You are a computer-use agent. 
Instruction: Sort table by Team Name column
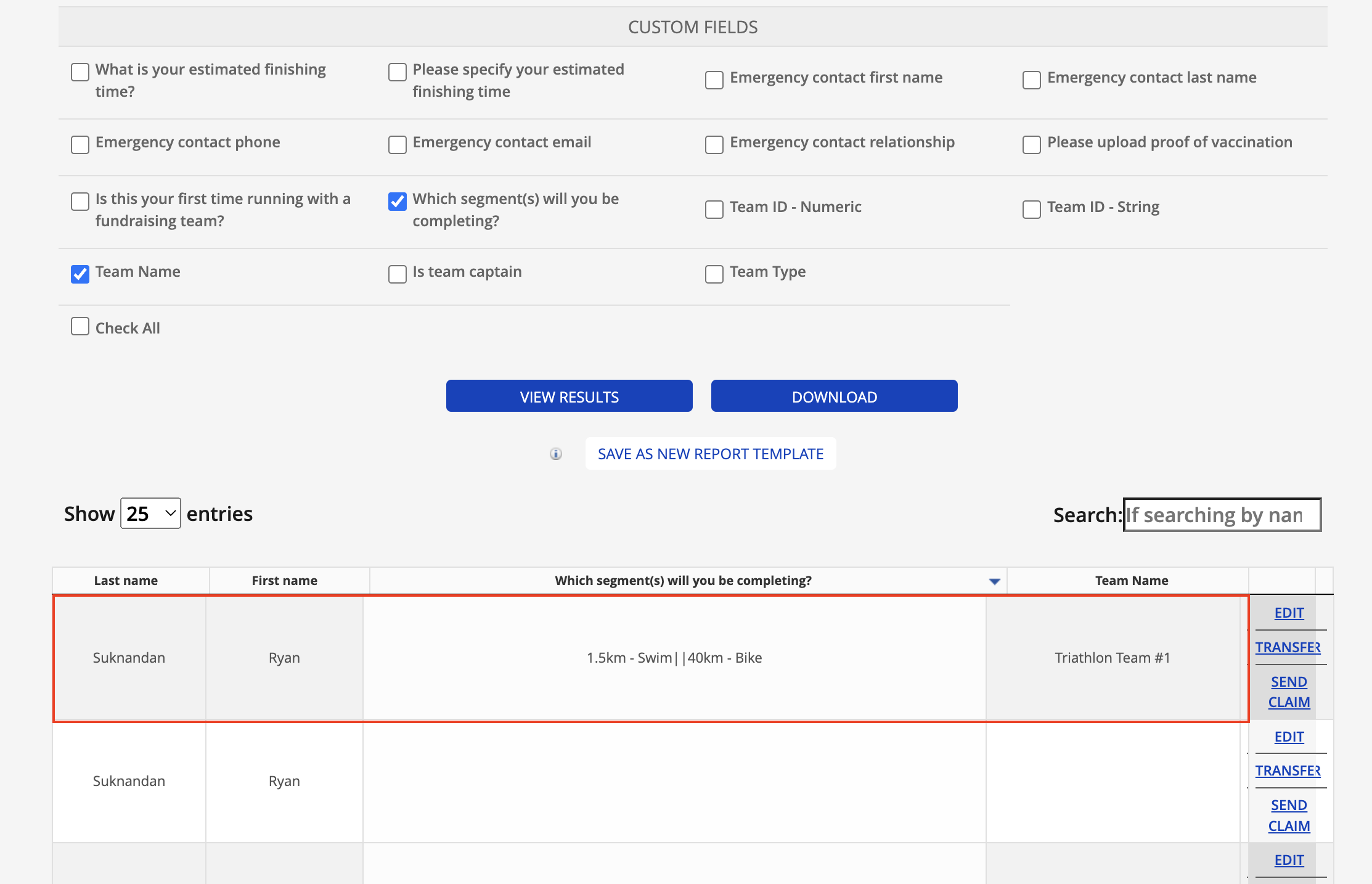click(x=1131, y=581)
